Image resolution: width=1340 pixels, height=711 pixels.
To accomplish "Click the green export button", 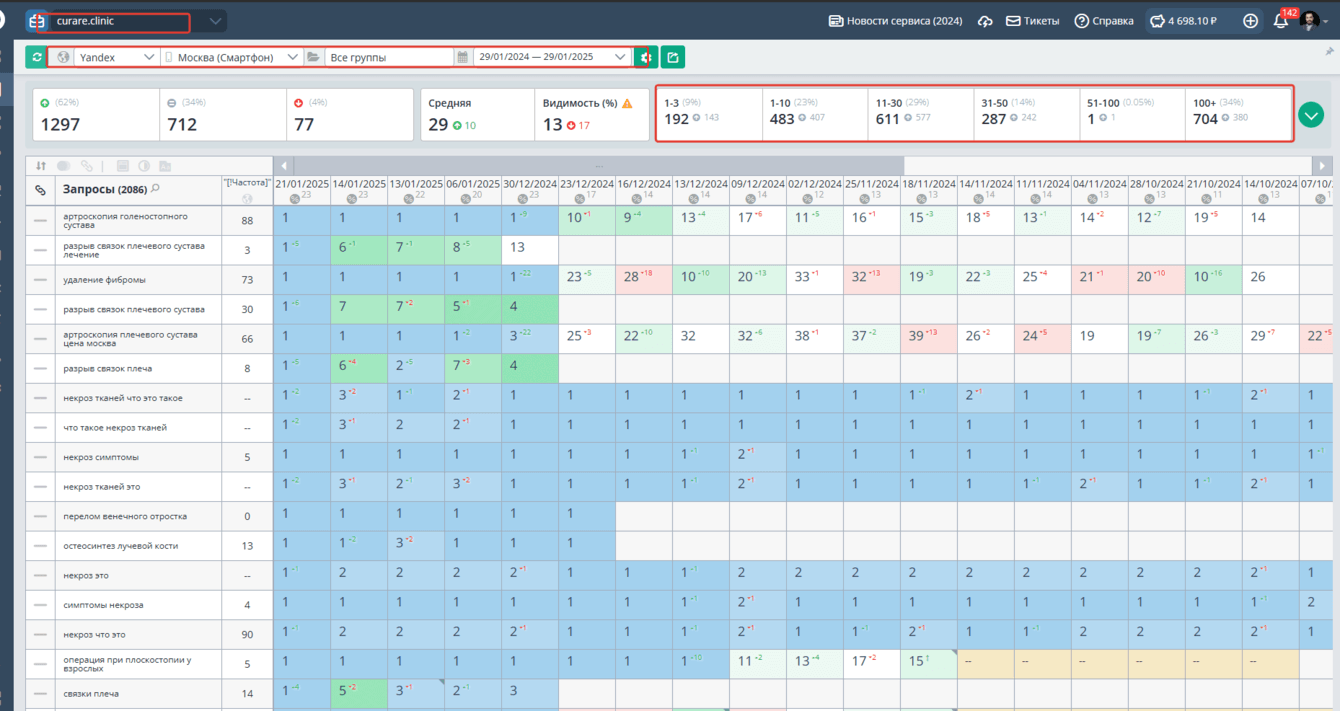I will (673, 57).
